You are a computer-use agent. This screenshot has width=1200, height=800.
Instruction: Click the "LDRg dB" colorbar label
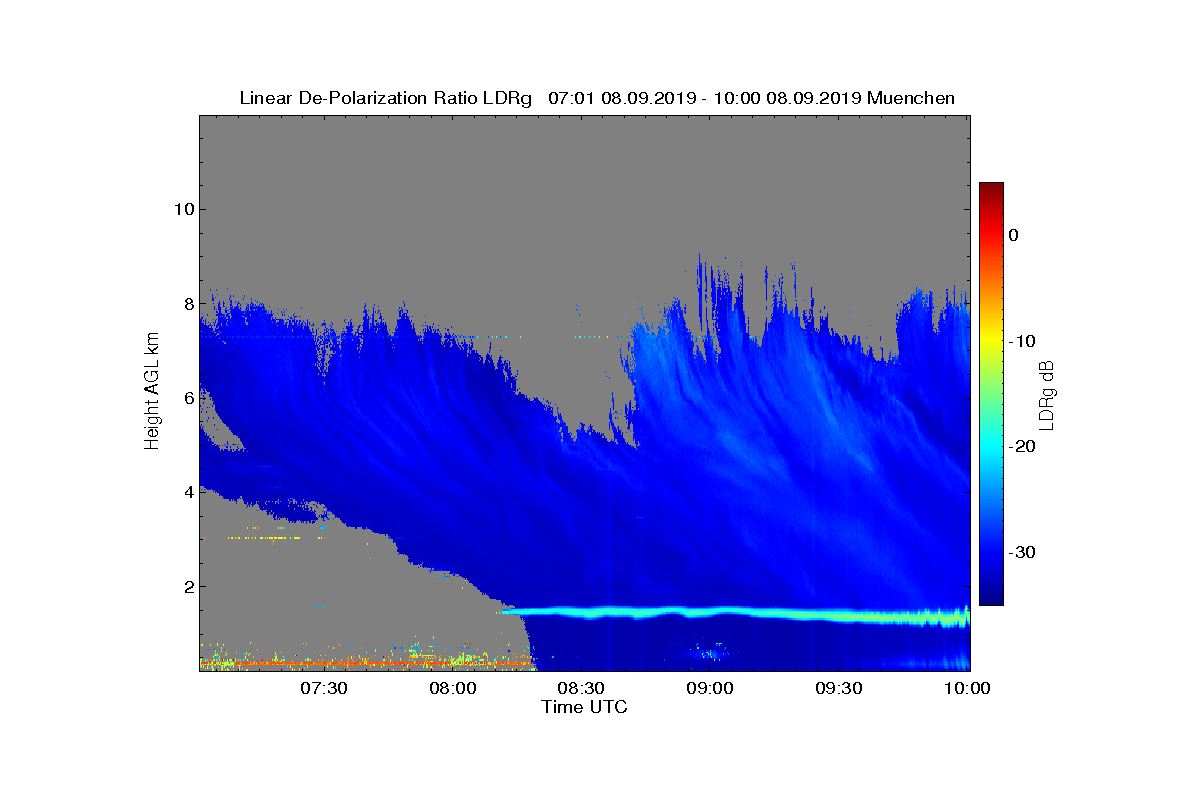[x=1047, y=394]
